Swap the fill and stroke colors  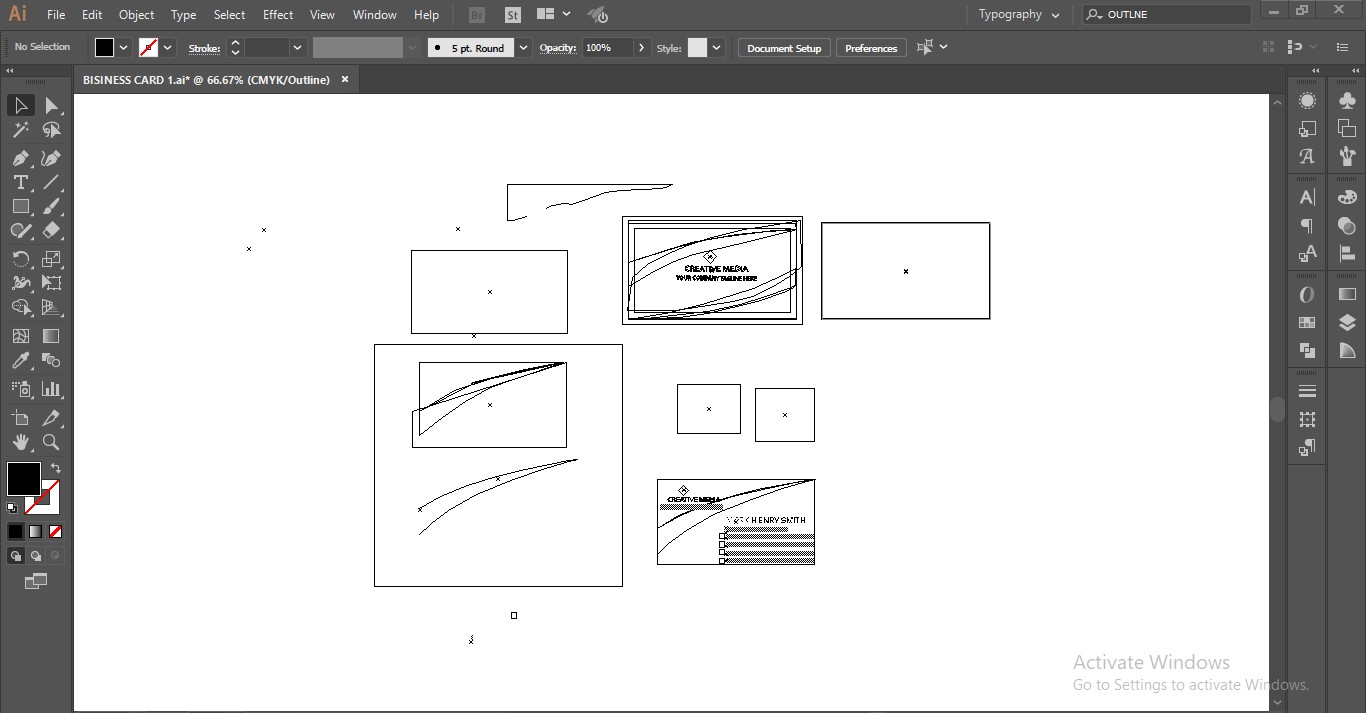[56, 467]
